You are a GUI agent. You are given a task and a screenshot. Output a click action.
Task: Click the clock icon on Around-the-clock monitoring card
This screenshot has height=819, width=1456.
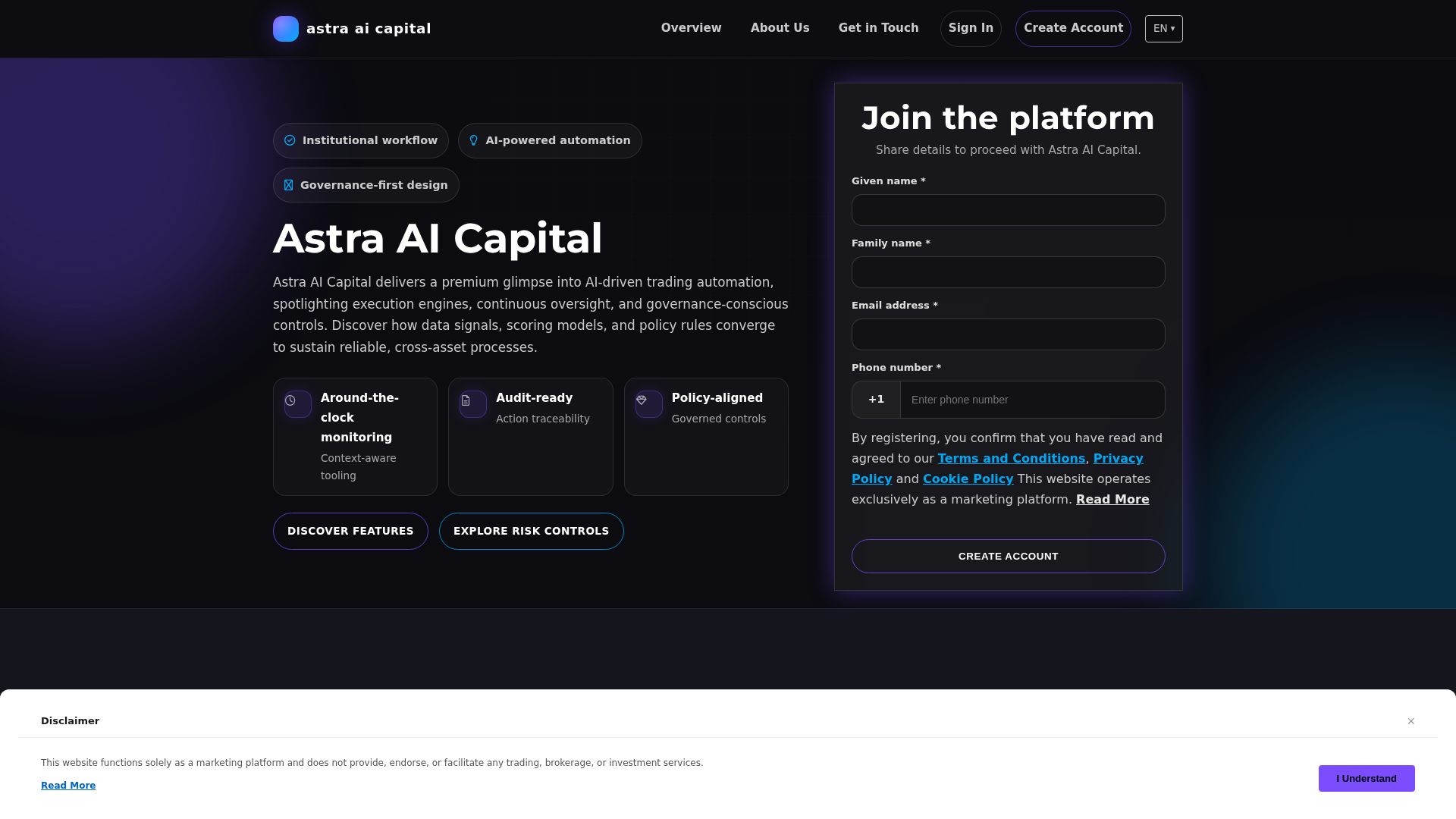point(290,400)
